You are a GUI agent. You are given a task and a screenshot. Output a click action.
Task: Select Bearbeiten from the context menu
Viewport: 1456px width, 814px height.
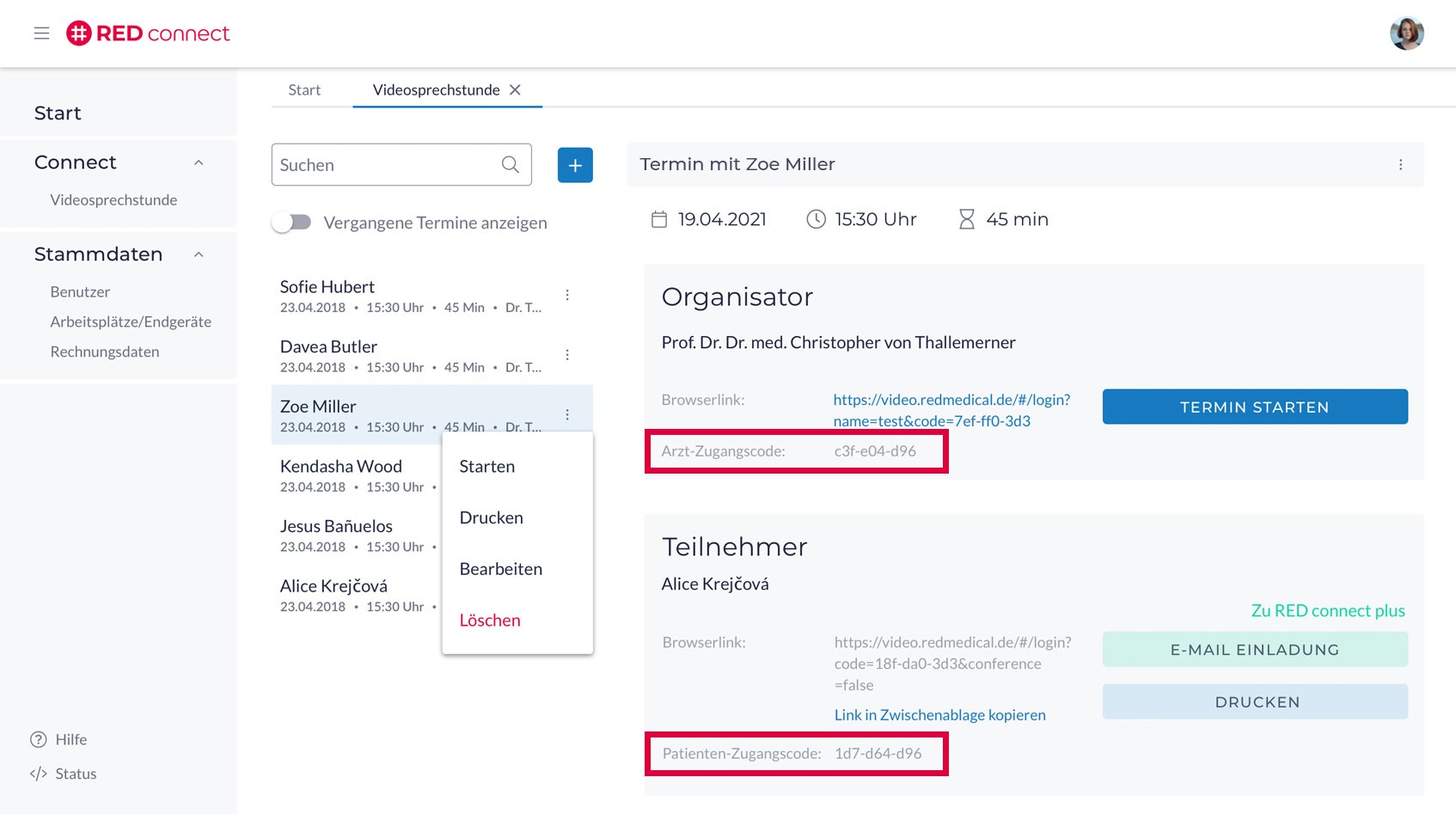click(500, 569)
